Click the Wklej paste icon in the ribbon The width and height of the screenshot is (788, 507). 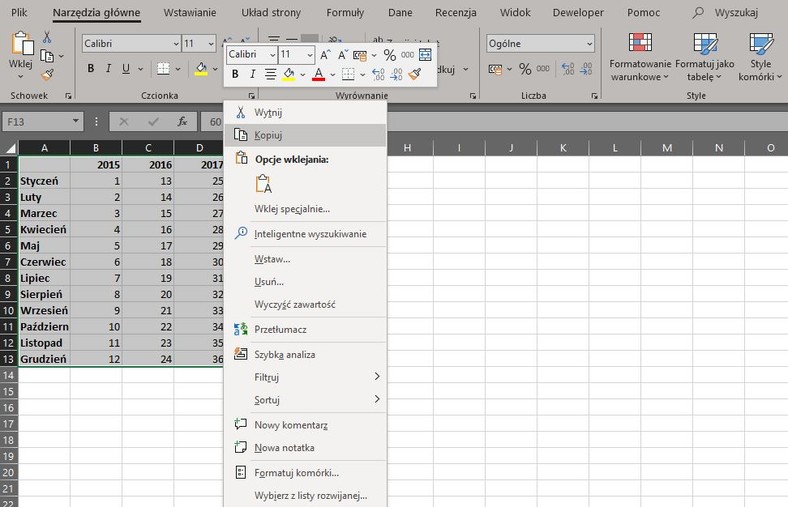coord(21,44)
